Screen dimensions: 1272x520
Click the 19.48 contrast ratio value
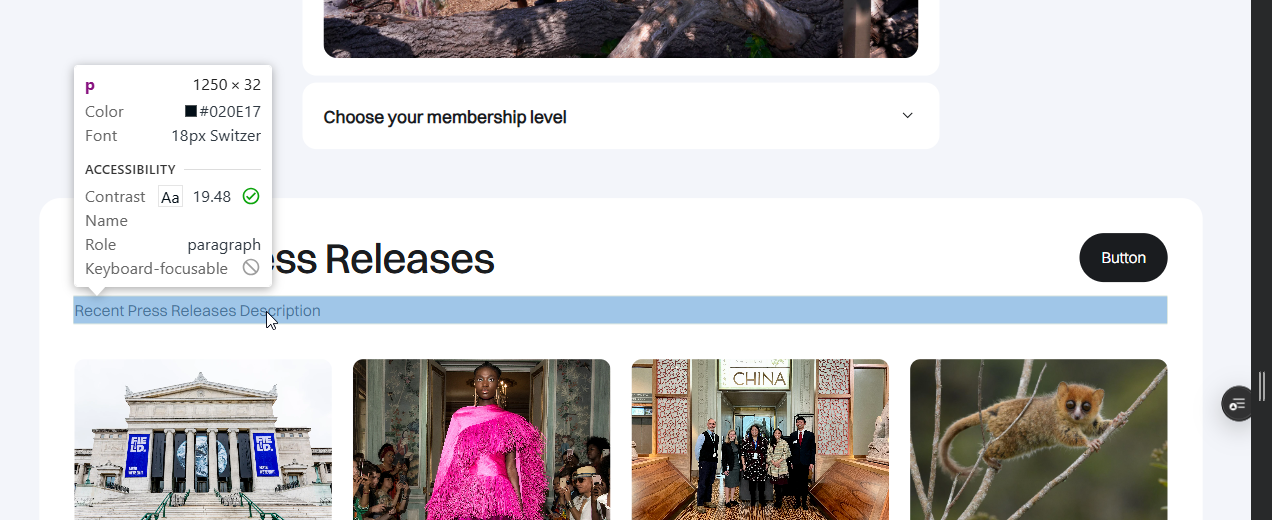211,197
